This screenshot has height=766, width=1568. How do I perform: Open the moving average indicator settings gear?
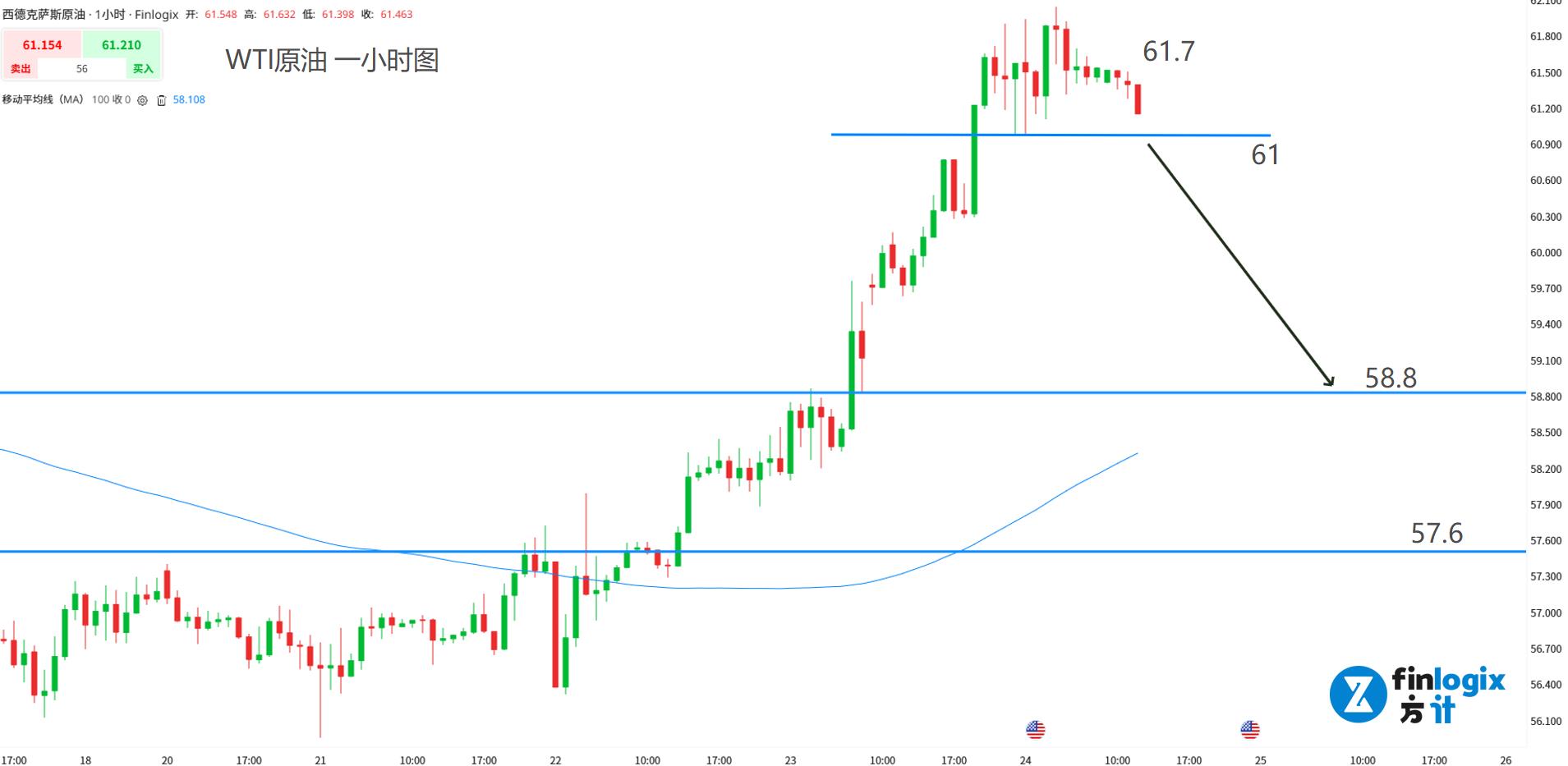click(142, 100)
